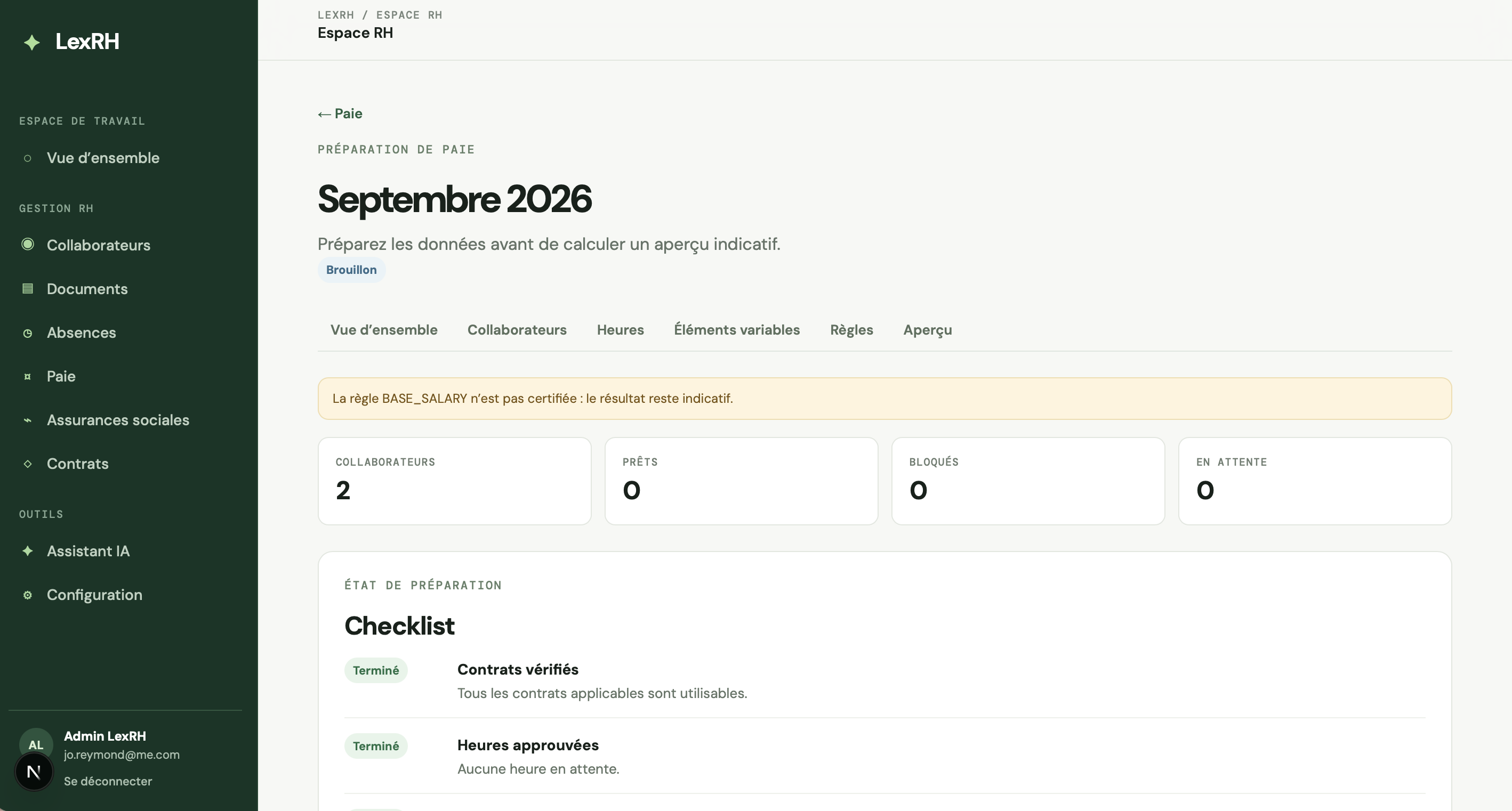Open Vue d'ensemble in the sidebar

tap(103, 158)
